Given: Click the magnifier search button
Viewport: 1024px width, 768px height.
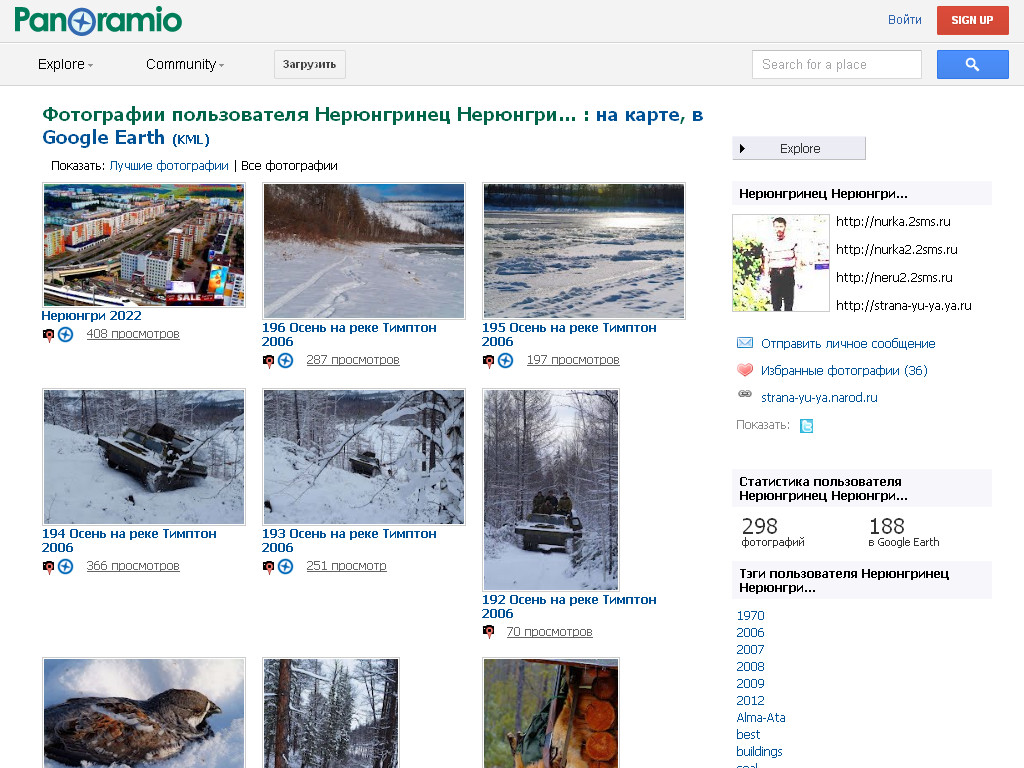Looking at the screenshot, I should coord(972,64).
